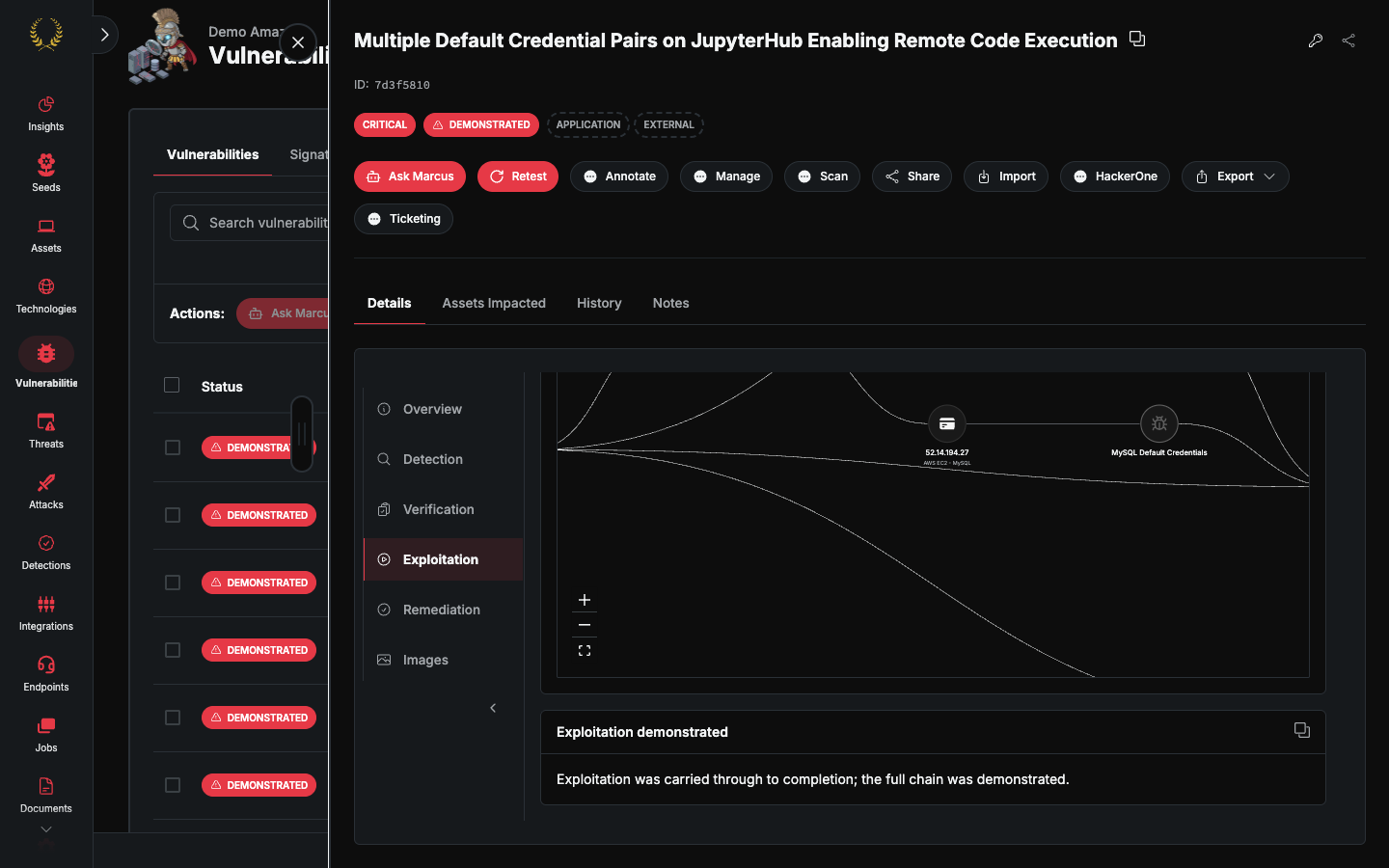Click the Ask Marcus button in the detail panel
The width and height of the screenshot is (1389, 868).
410,176
